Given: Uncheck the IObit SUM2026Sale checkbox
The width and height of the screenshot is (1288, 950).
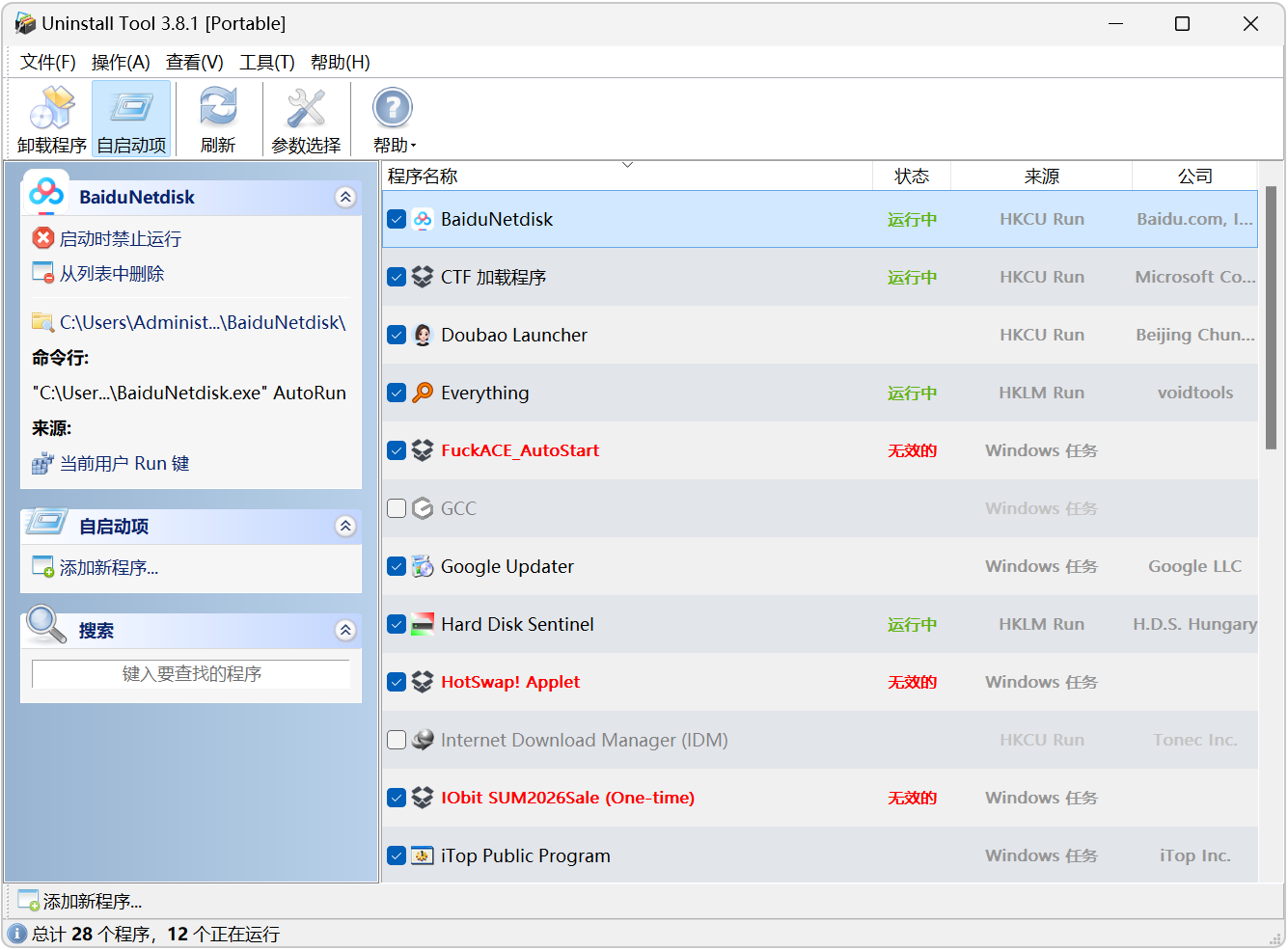Looking at the screenshot, I should tap(397, 798).
